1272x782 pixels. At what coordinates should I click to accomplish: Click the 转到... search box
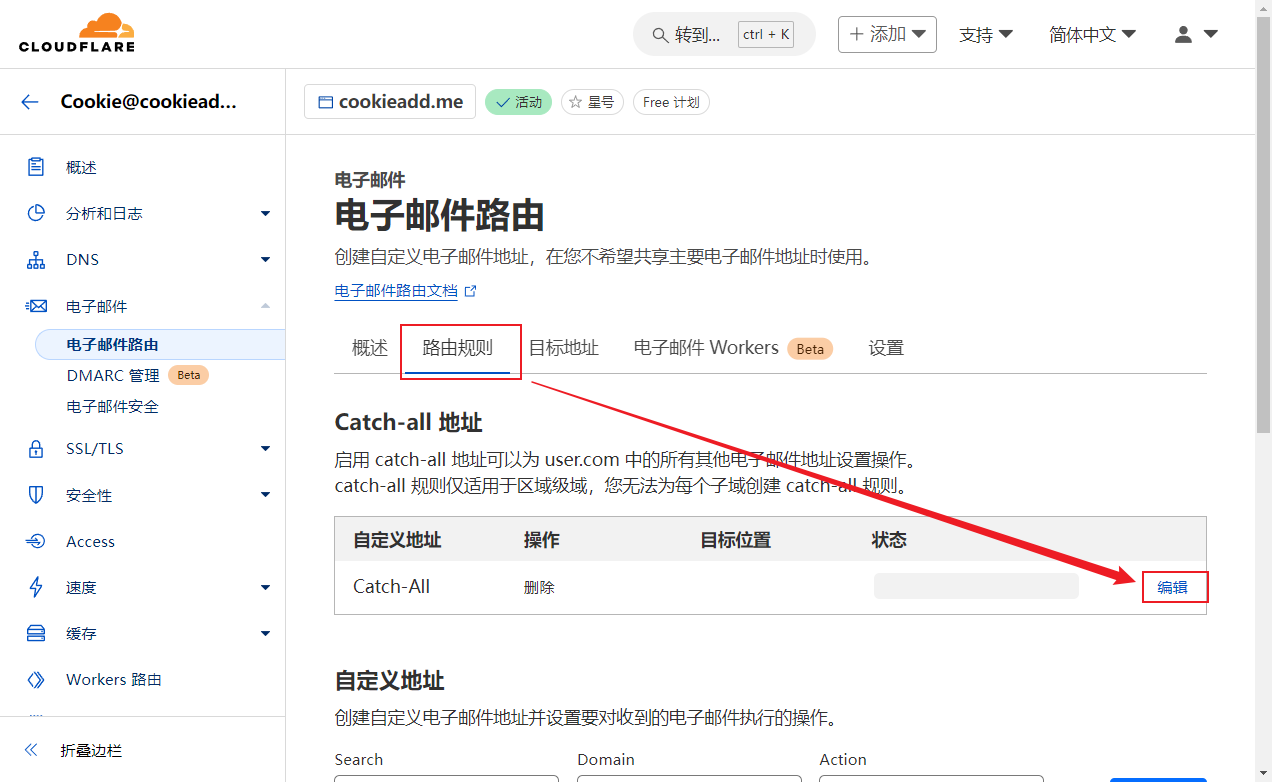click(723, 34)
